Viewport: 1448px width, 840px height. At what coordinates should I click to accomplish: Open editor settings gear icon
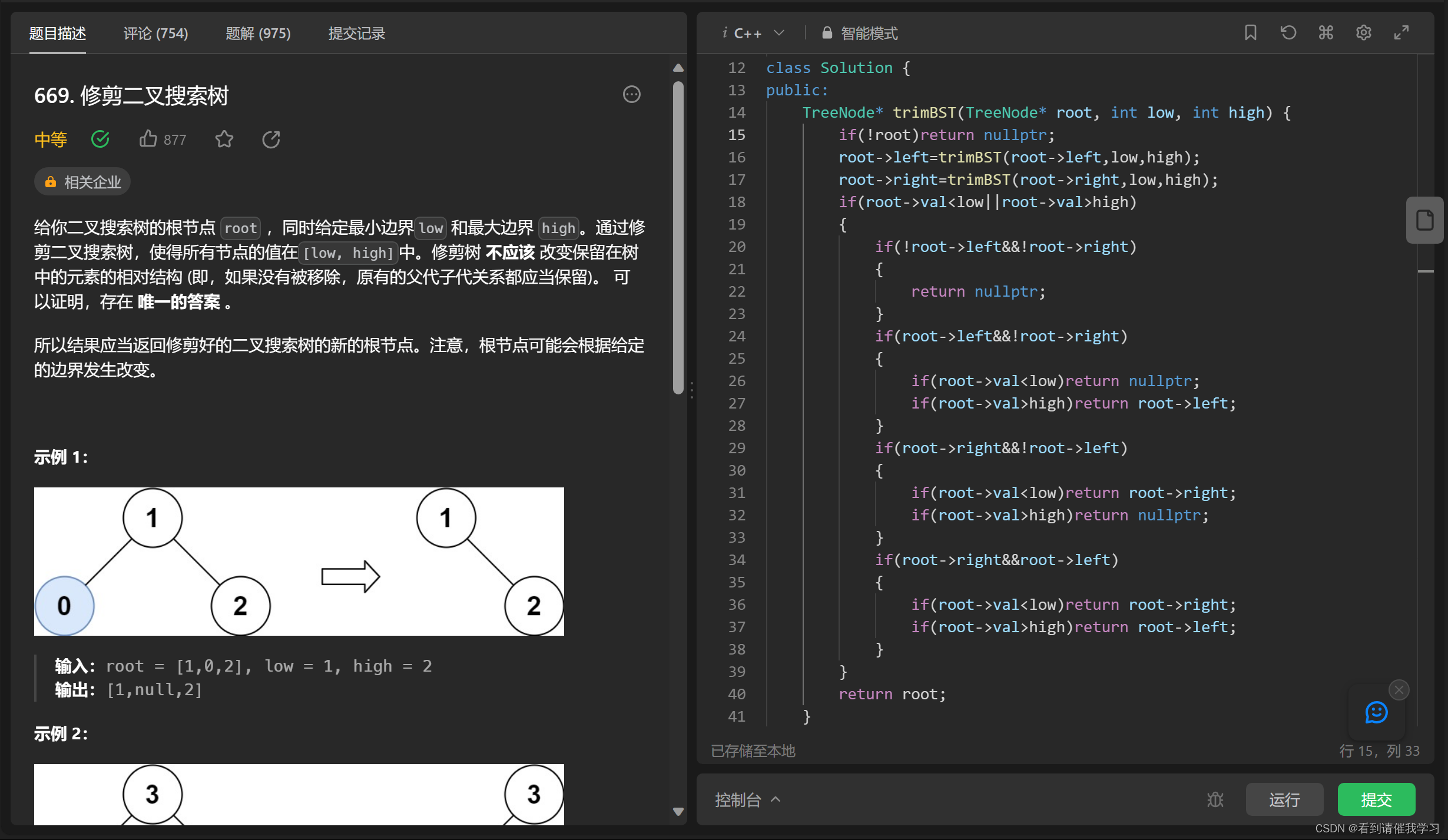[x=1363, y=32]
